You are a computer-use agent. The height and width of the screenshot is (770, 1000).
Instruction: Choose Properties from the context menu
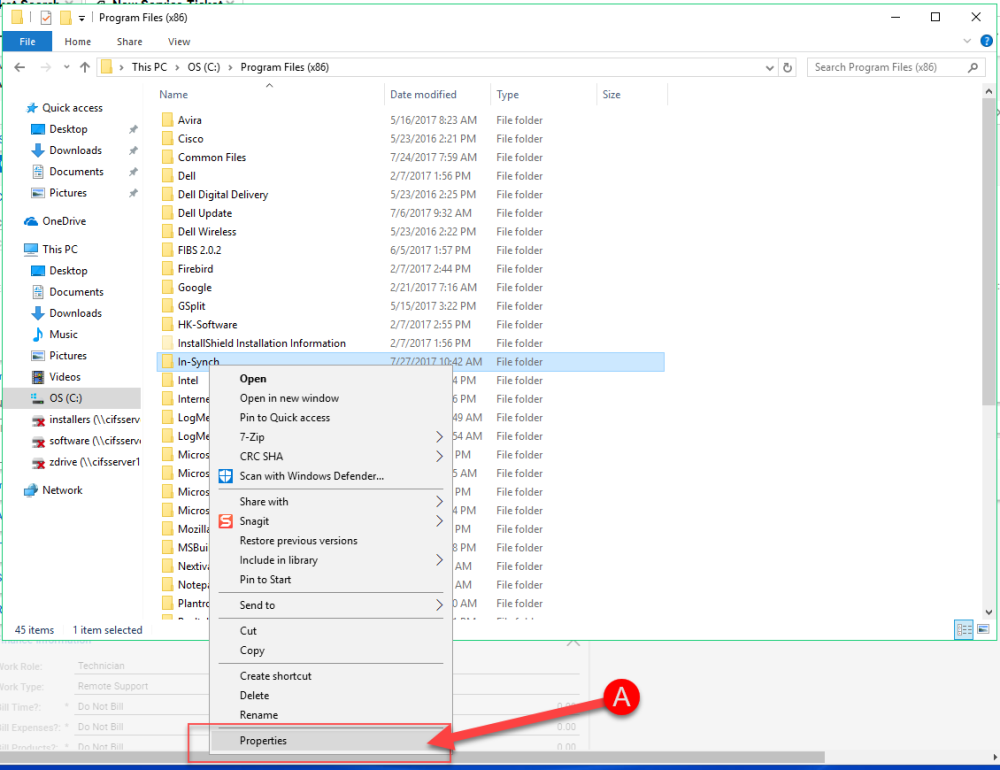(x=263, y=740)
